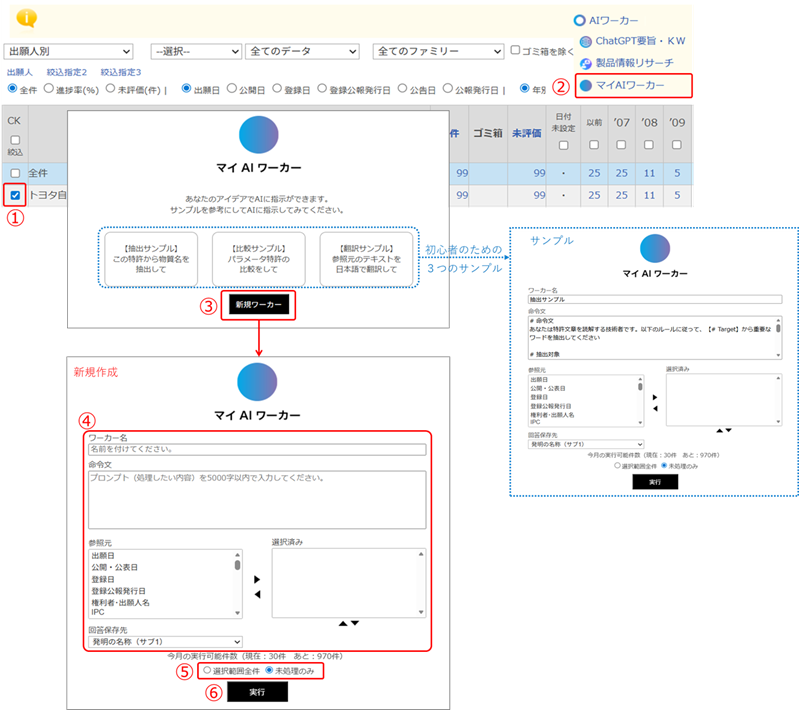Image resolution: width=799 pixels, height=710 pixels.
Task: Open 回答保存先 dropdown in 新規作成 form
Action: click(165, 641)
